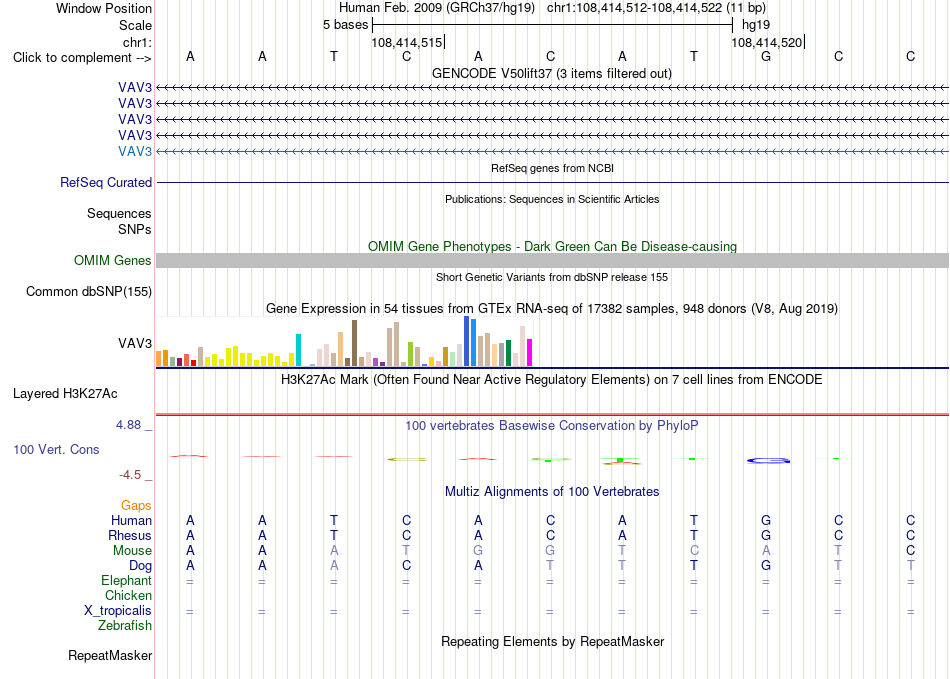950x679 pixels.
Task: Click the 'Elephant' species label
Action: tap(126, 580)
